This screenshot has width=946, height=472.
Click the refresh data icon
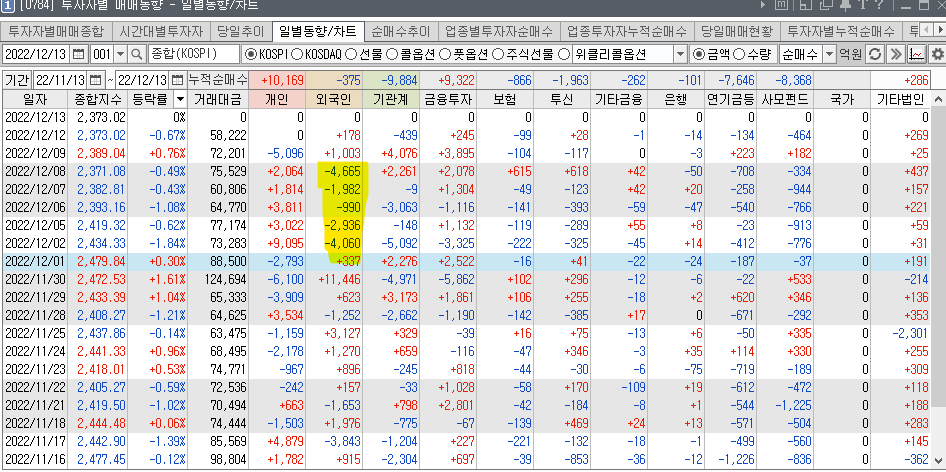[x=875, y=54]
